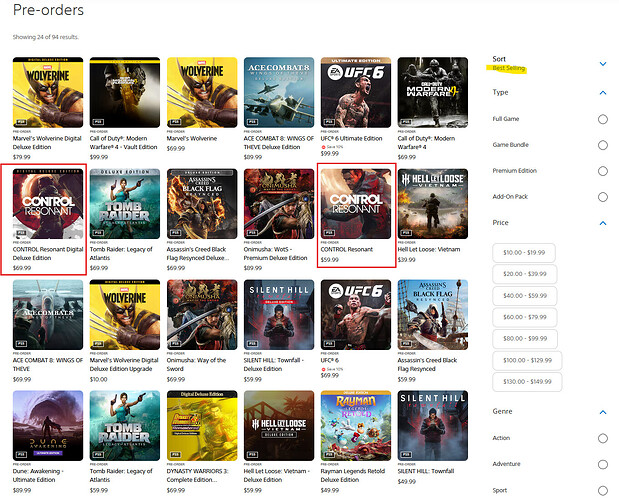This screenshot has width=619, height=500.
Task: Click the Showing 24 of 94 results text
Action: click(45, 37)
